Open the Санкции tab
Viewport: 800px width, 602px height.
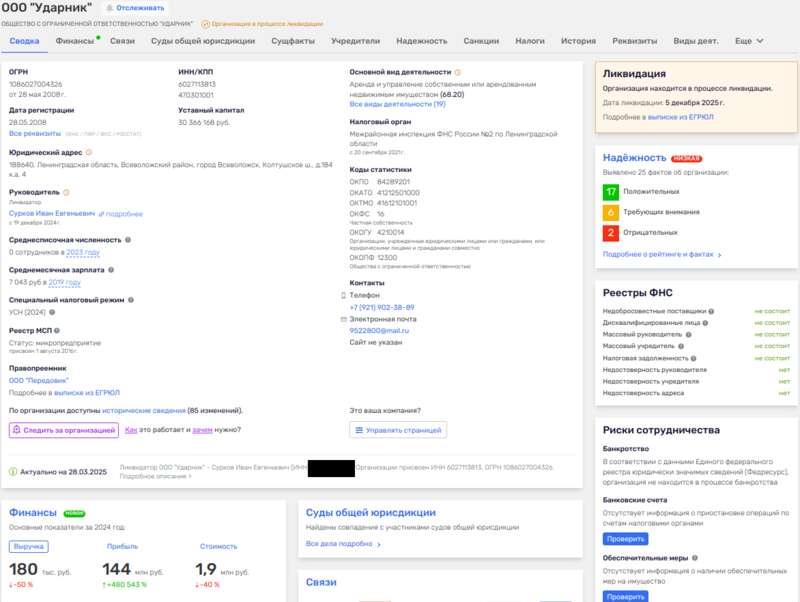pos(481,41)
